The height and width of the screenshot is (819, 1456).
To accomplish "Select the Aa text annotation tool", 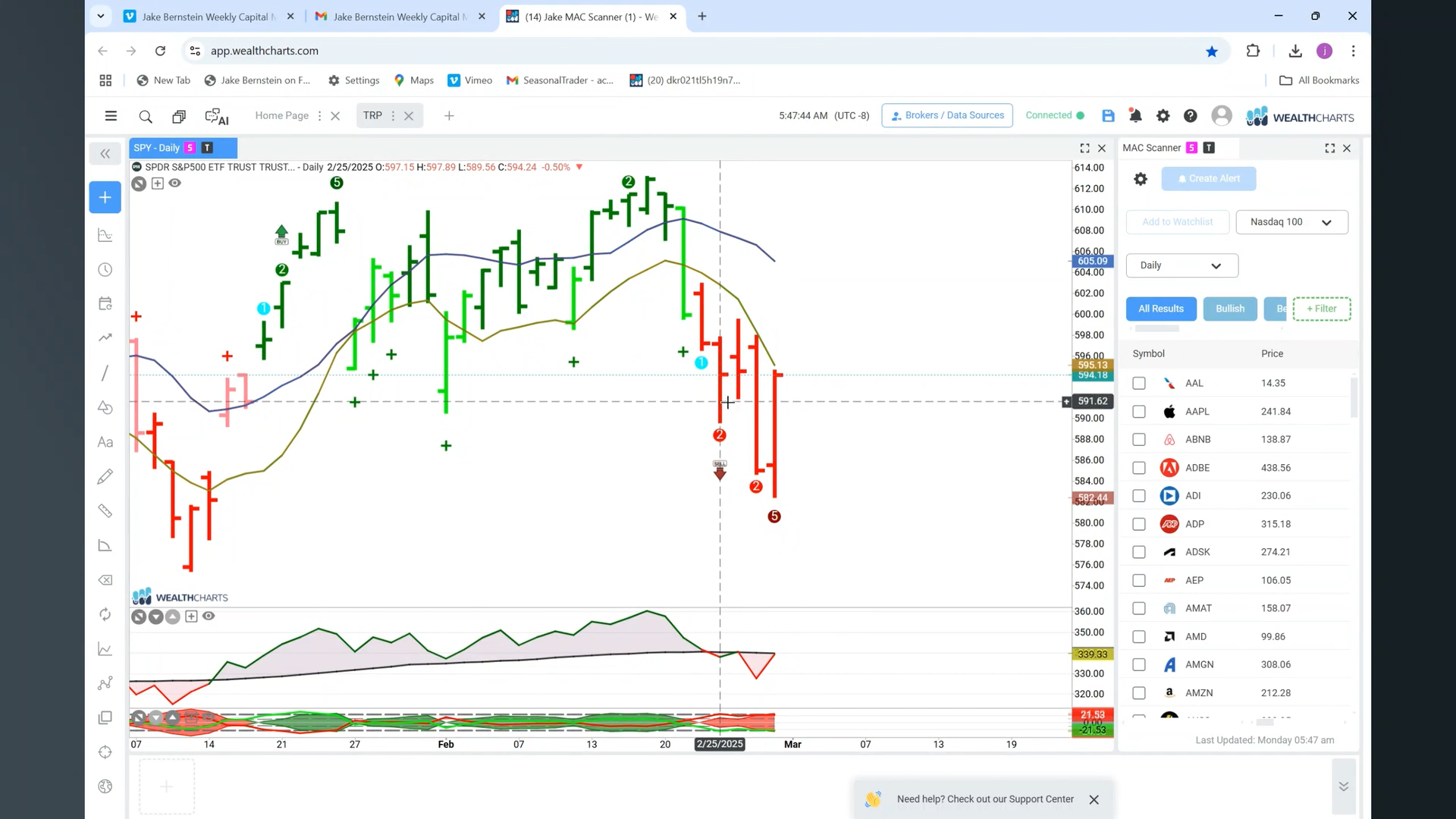I will (x=105, y=442).
